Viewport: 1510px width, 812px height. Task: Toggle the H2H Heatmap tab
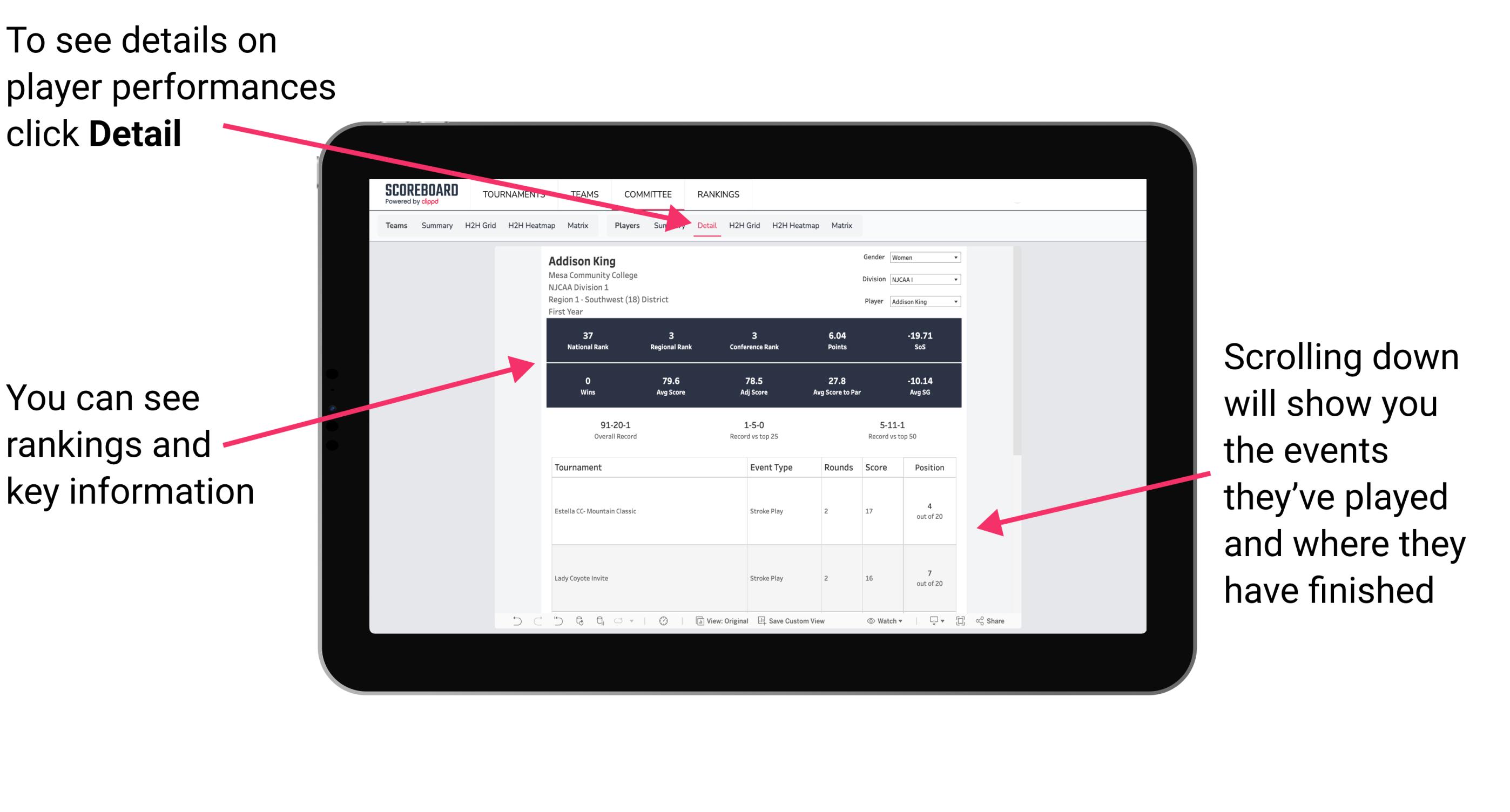(x=794, y=225)
